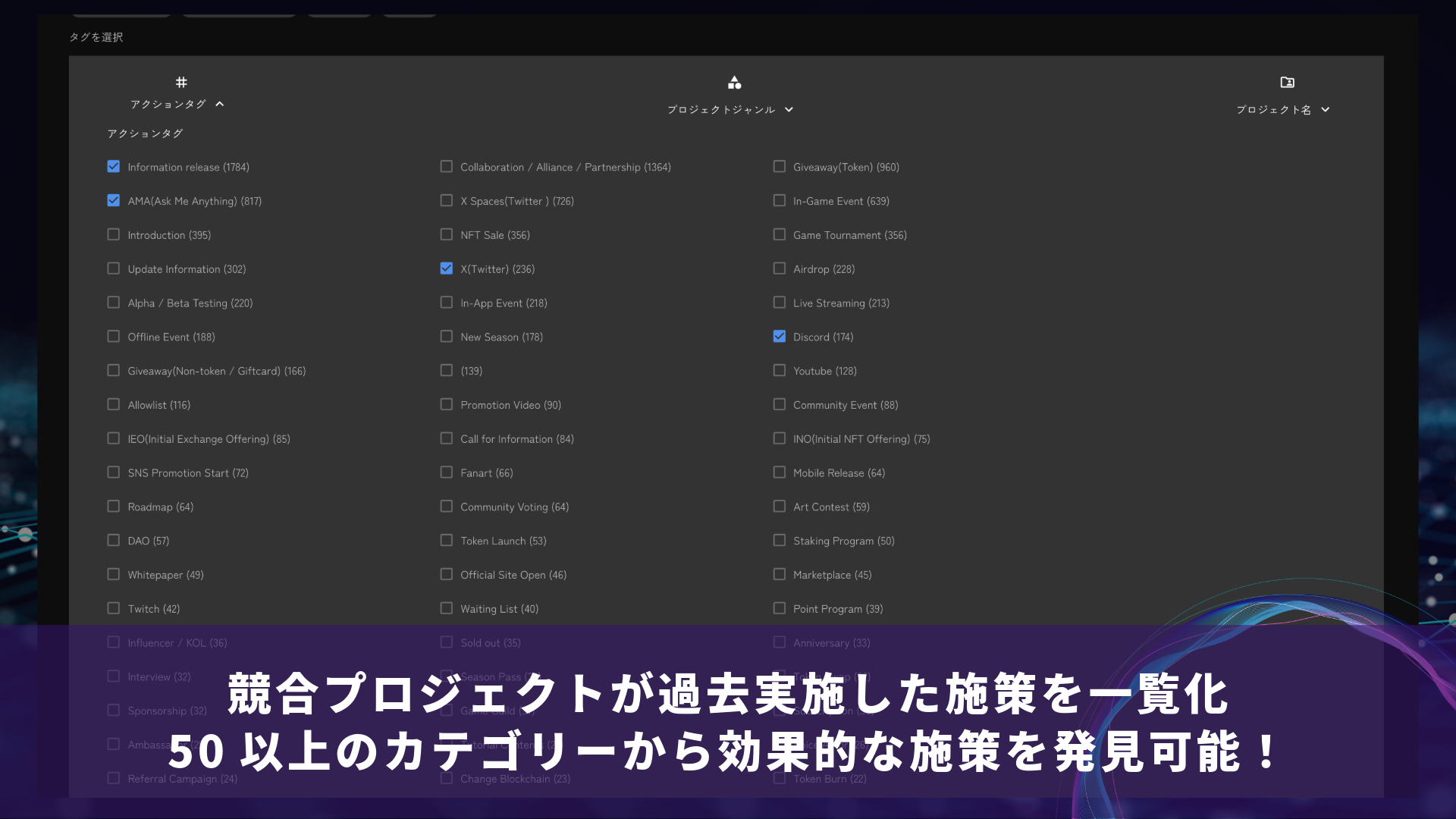Click the Token Launch label
Screen dimensions: 1456x819
(x=503, y=541)
